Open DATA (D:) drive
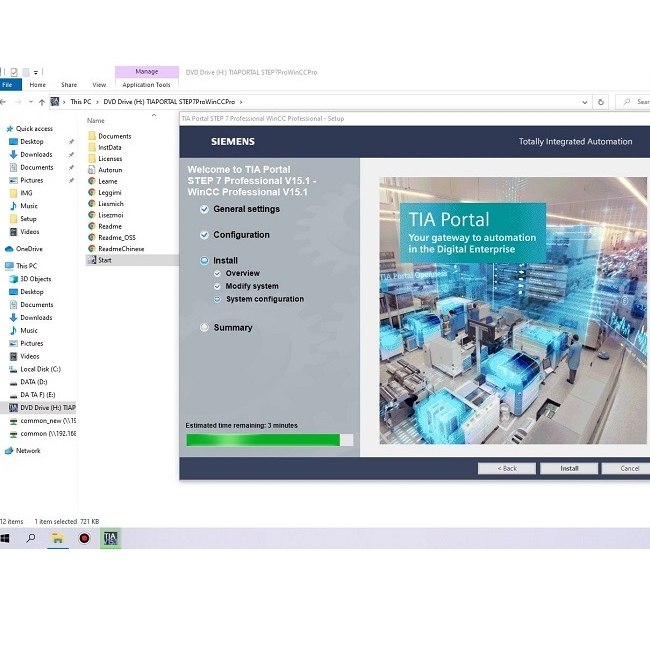This screenshot has height=650, width=650. [29, 382]
